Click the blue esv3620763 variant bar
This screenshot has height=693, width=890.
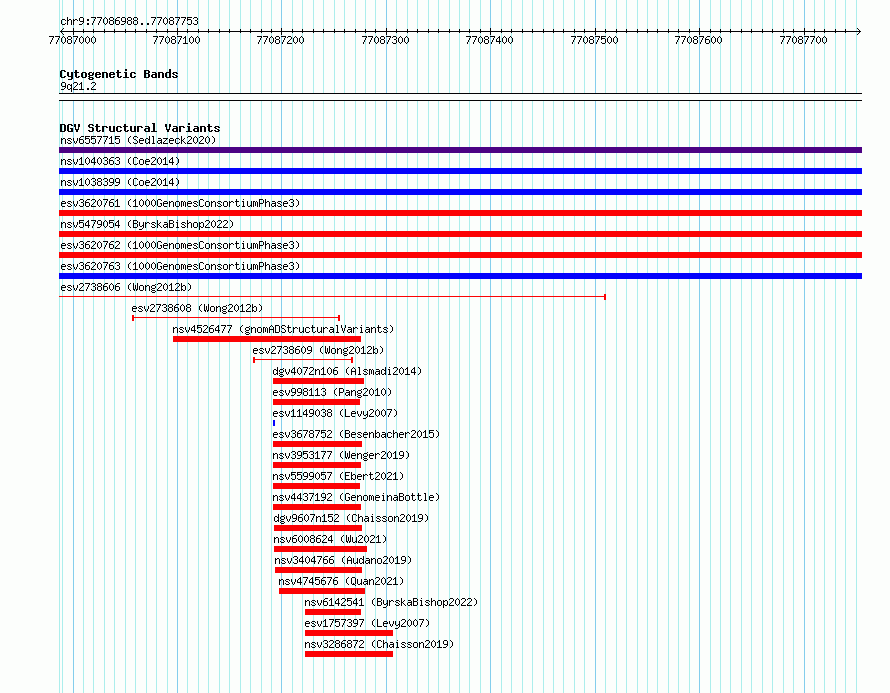pos(460,276)
